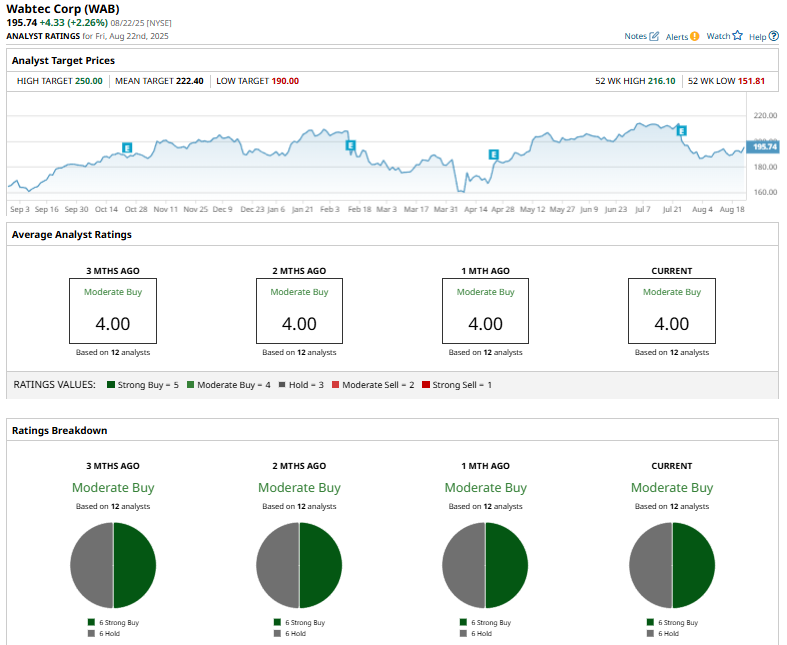Click the 52 WK HIGH 216.10 value

[662, 81]
